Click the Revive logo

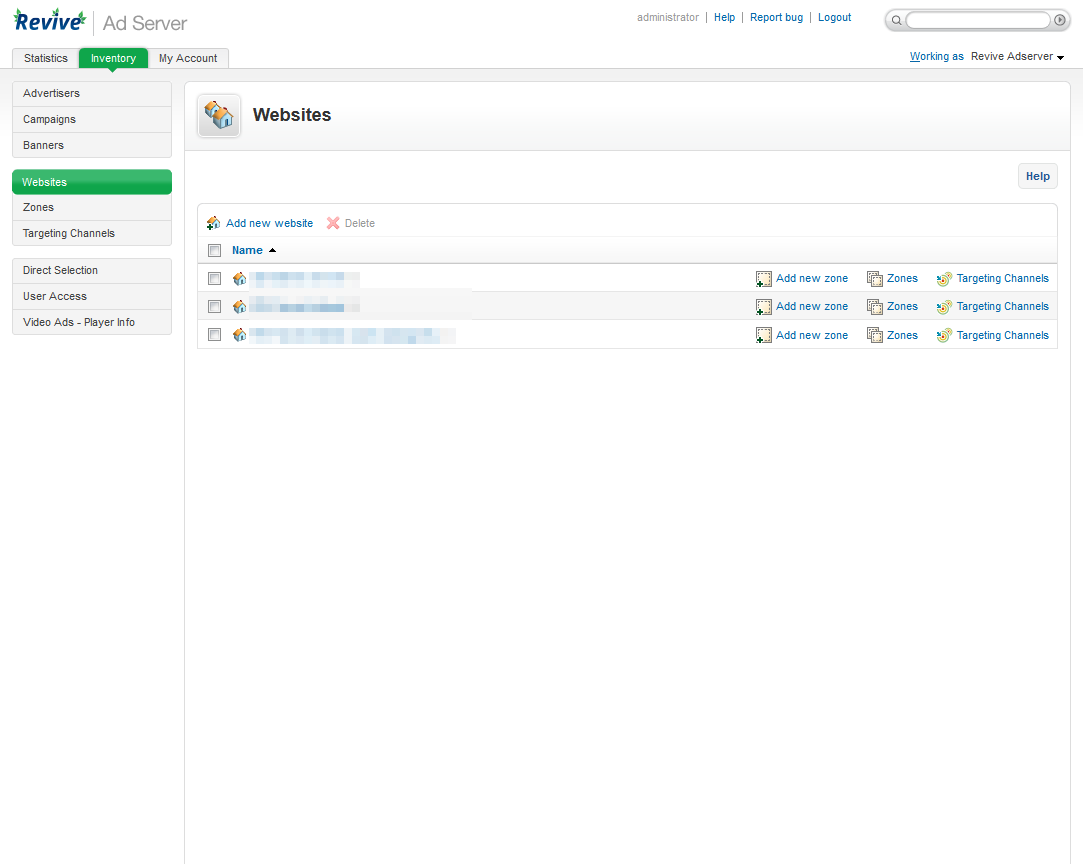pyautogui.click(x=50, y=19)
